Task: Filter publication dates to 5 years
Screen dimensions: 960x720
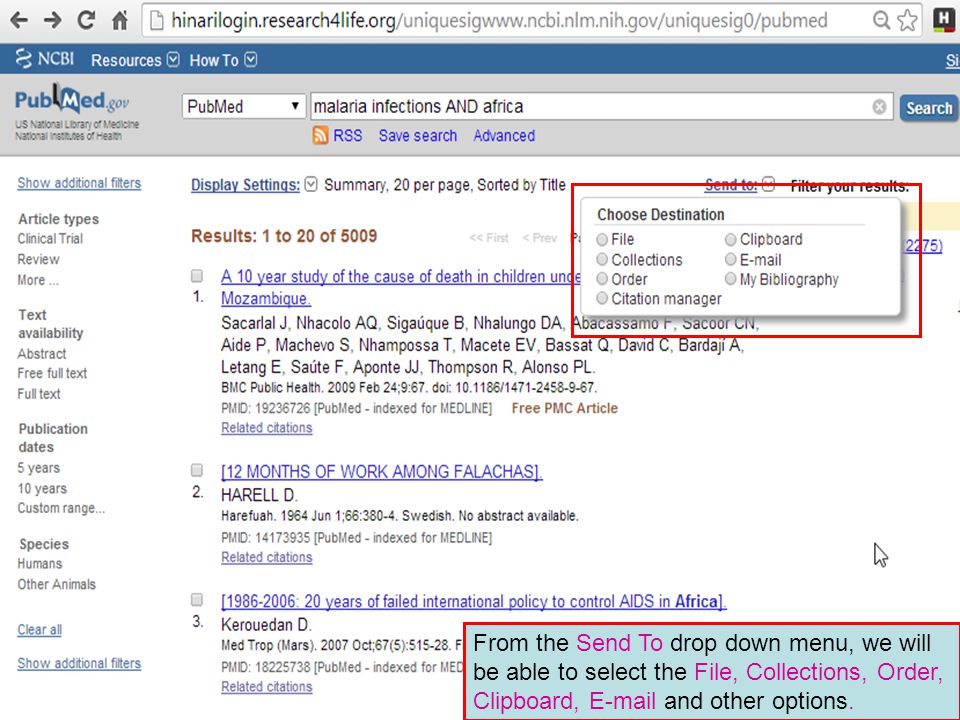Action: [x=39, y=468]
